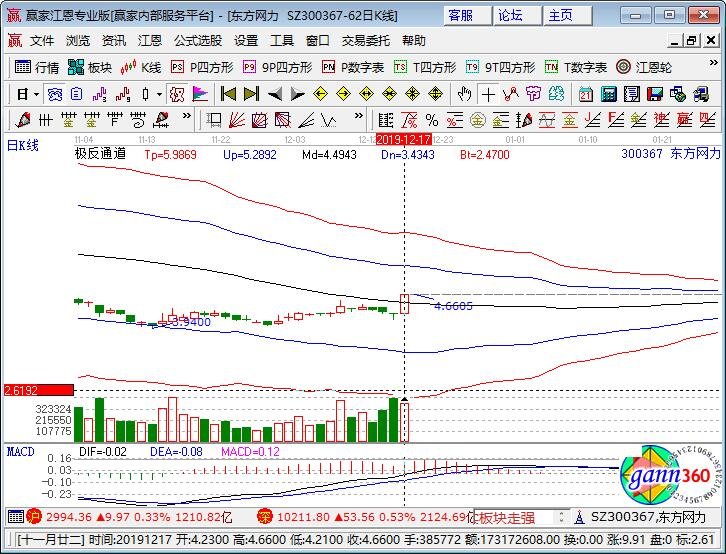This screenshot has height=554, width=726.
Task: Click the circled 金 golden ratio icon
Action: (477, 120)
